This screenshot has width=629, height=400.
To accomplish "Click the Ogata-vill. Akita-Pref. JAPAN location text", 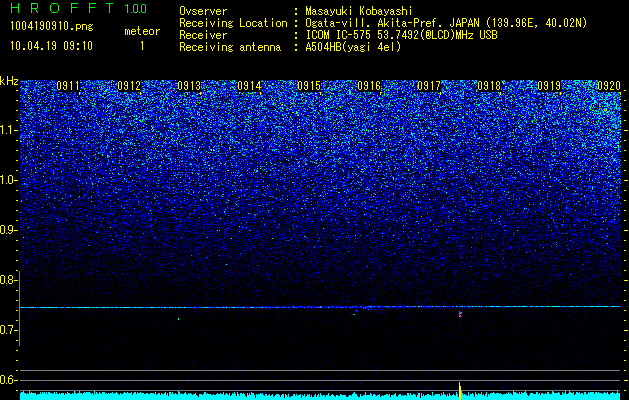I will (444, 23).
